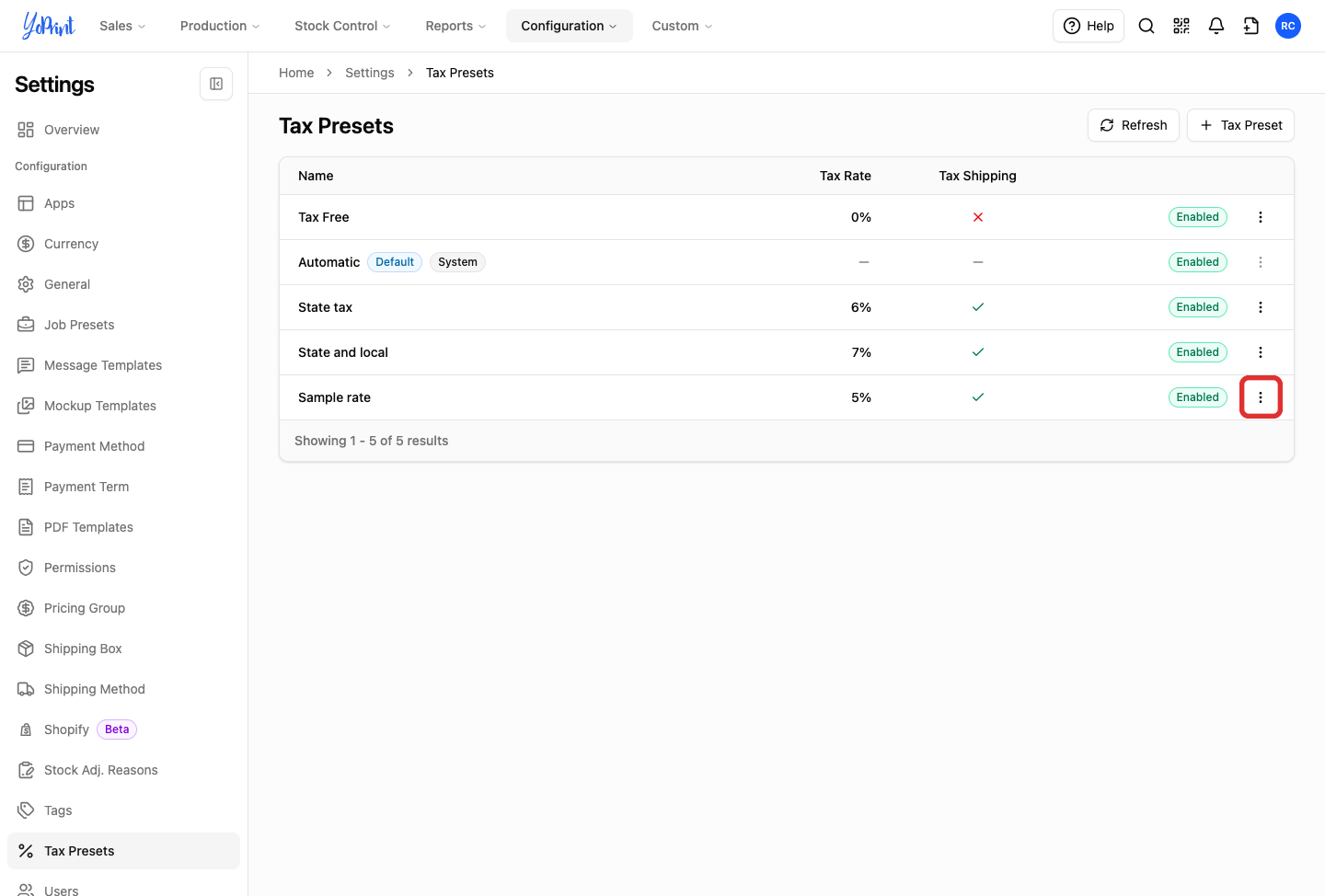This screenshot has width=1325, height=896.
Task: Open the search magnifier icon
Action: click(x=1146, y=26)
